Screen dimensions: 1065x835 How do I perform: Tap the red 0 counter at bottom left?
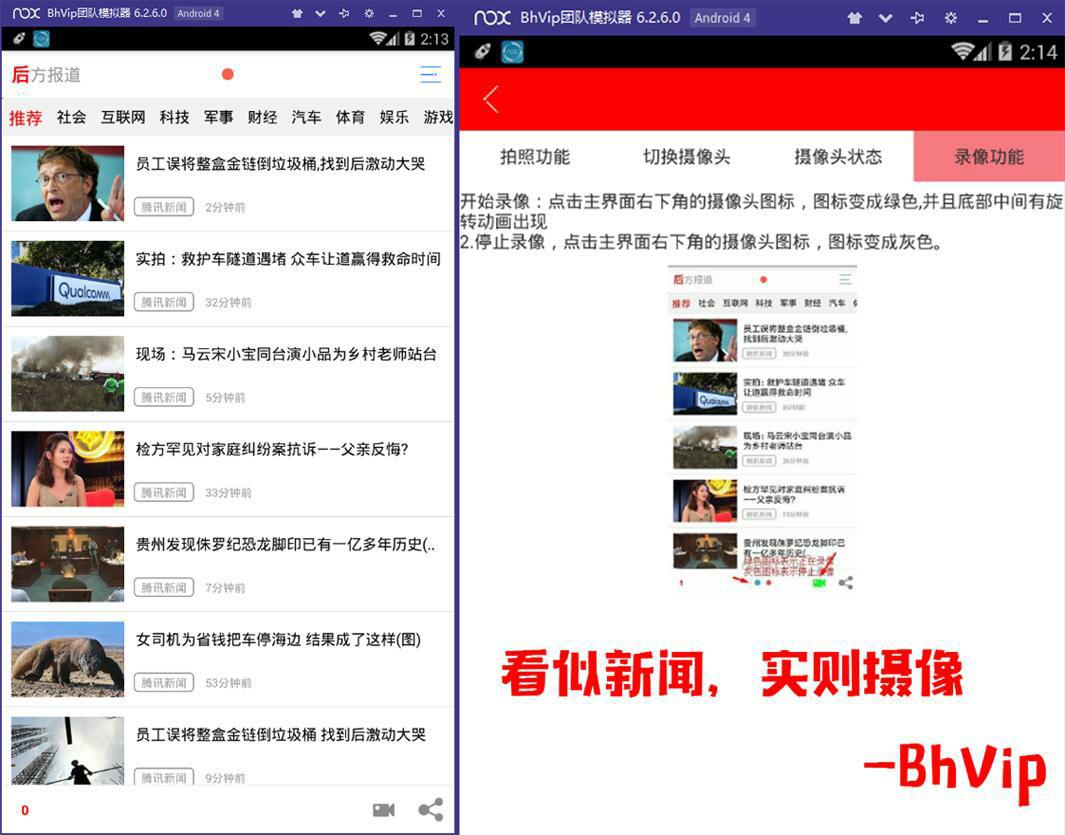25,810
